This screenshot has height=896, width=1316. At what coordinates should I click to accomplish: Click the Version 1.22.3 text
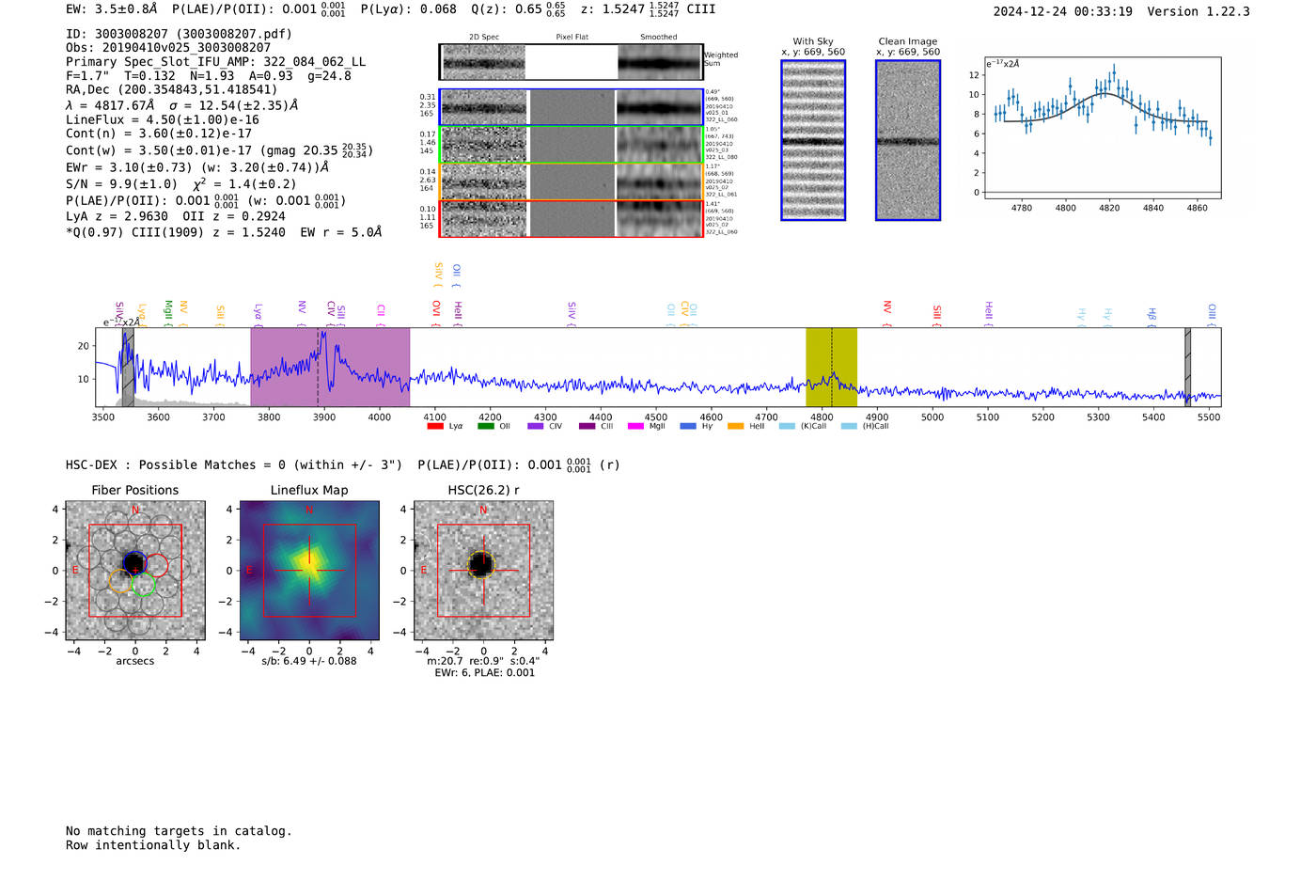point(1198,11)
